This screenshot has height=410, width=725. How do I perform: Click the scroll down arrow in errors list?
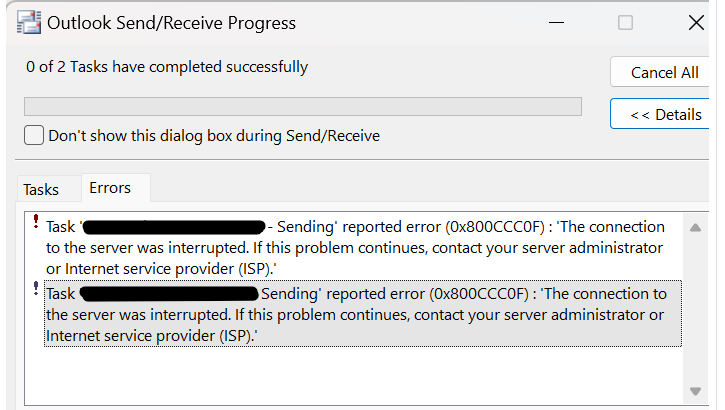(x=695, y=391)
